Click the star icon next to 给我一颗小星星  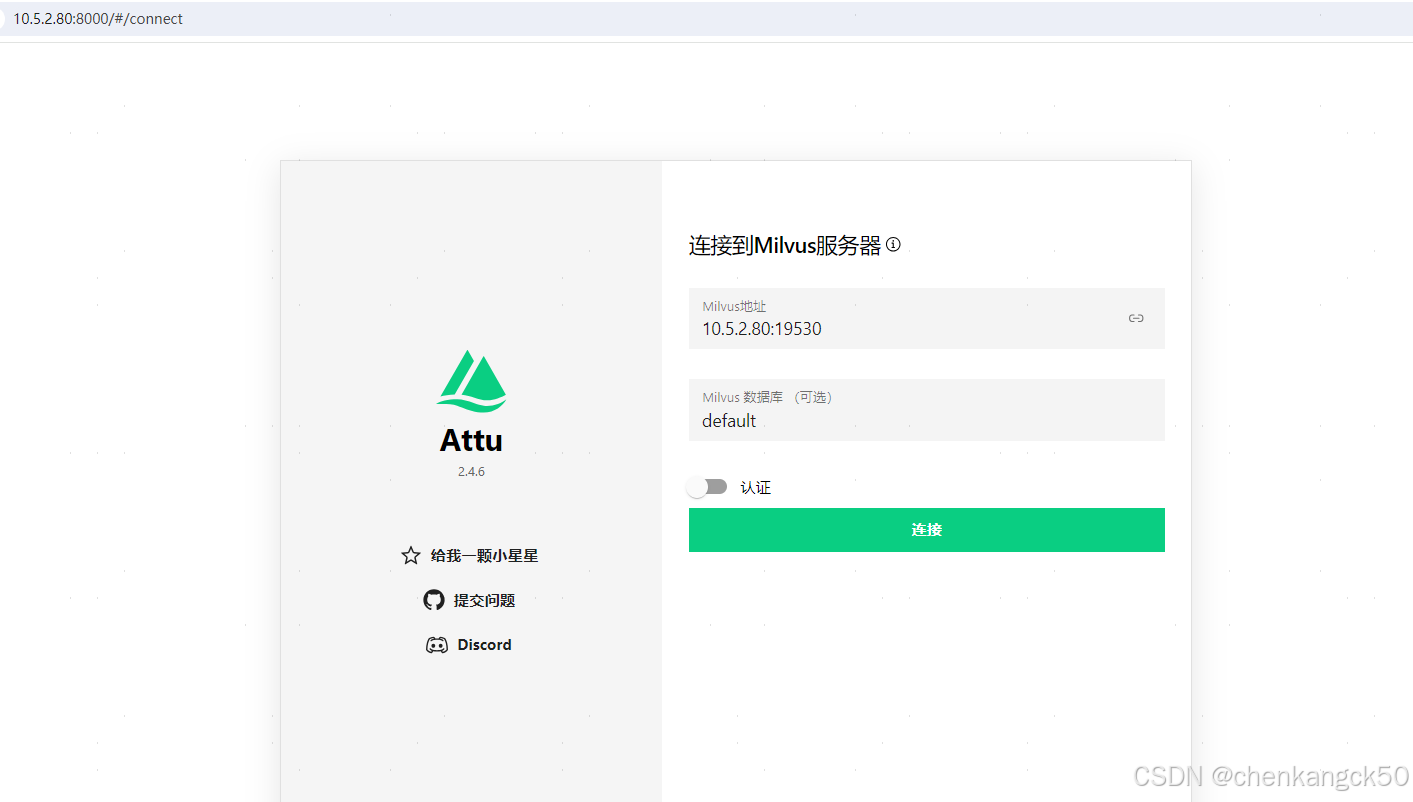(411, 555)
